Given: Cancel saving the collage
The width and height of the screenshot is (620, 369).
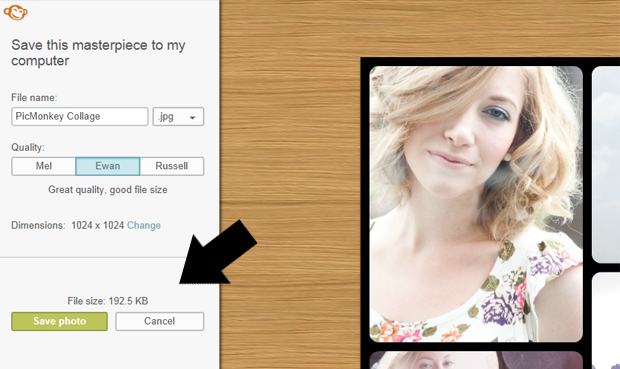Looking at the screenshot, I should tap(160, 321).
